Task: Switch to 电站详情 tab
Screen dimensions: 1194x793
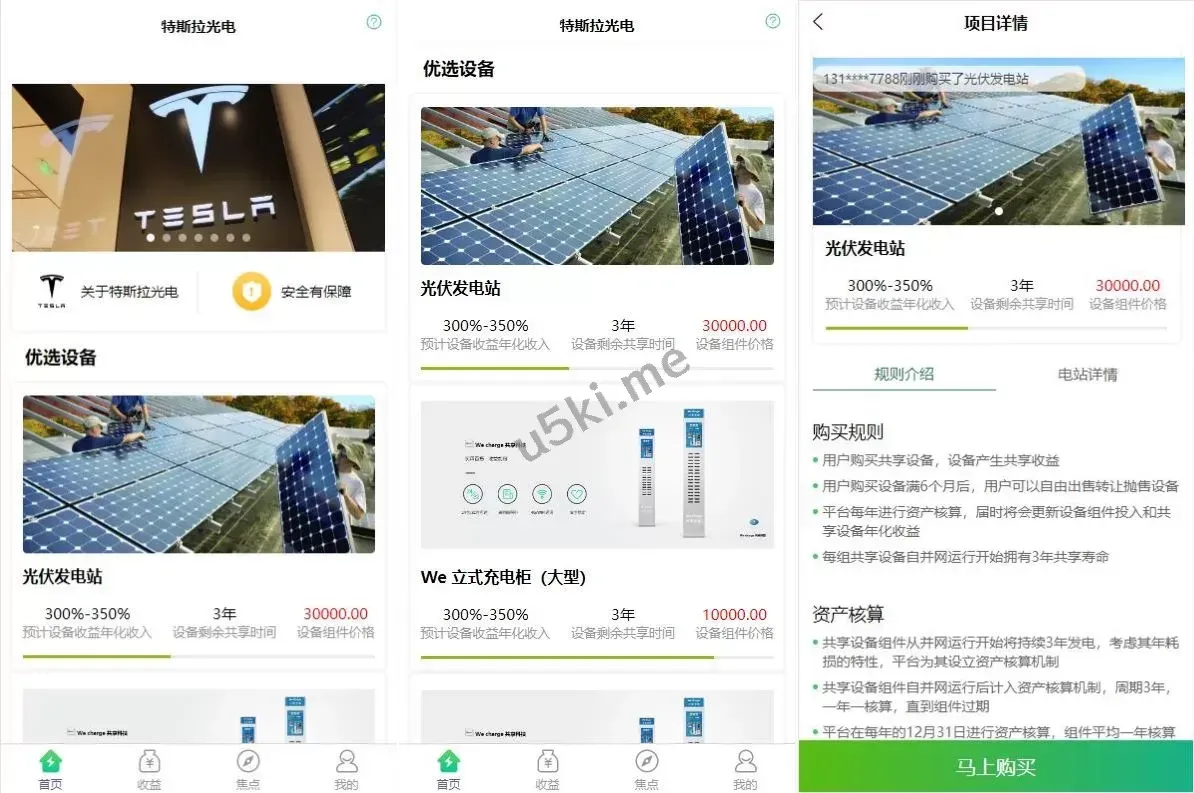Action: (x=1087, y=374)
